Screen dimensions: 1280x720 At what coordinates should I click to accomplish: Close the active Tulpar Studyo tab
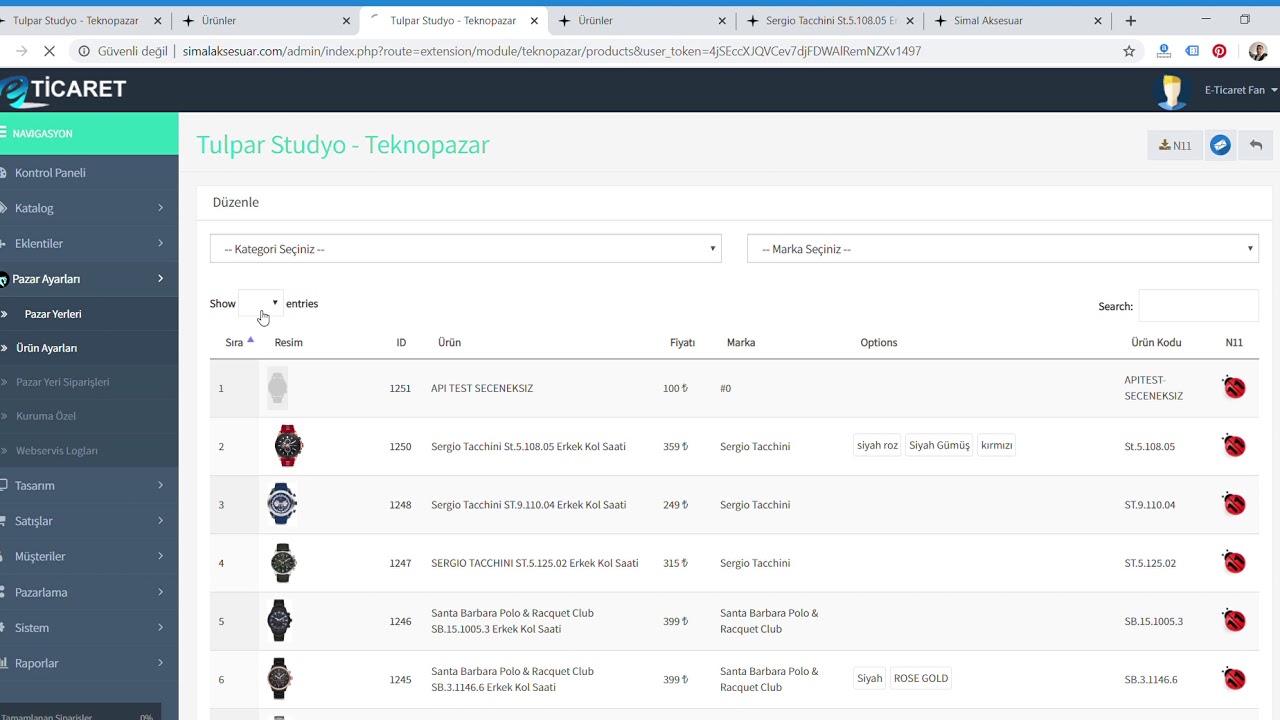[534, 21]
